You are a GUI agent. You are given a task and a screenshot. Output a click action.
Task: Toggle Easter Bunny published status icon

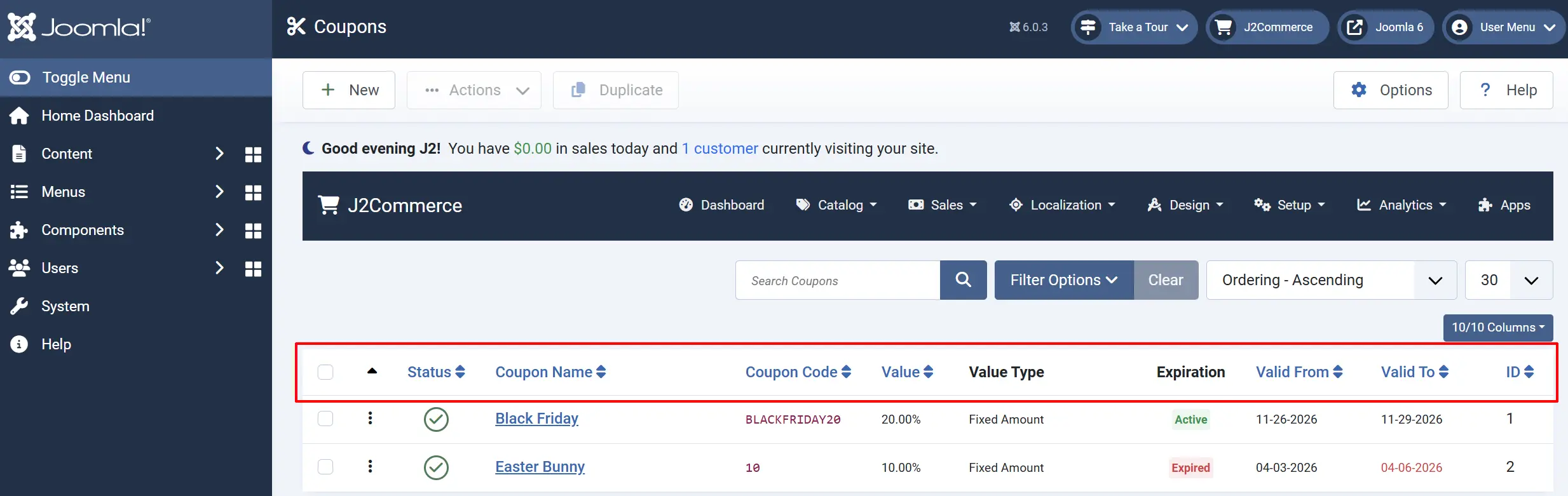click(x=436, y=467)
